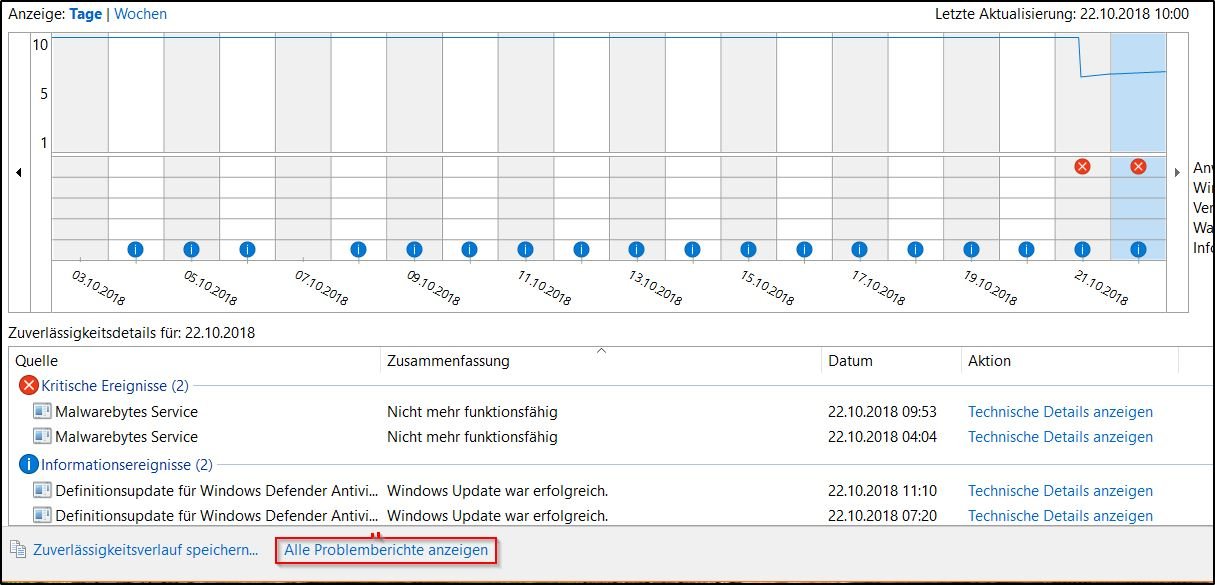Switch view to Wochen
The height and width of the screenshot is (585, 1215).
pos(141,14)
